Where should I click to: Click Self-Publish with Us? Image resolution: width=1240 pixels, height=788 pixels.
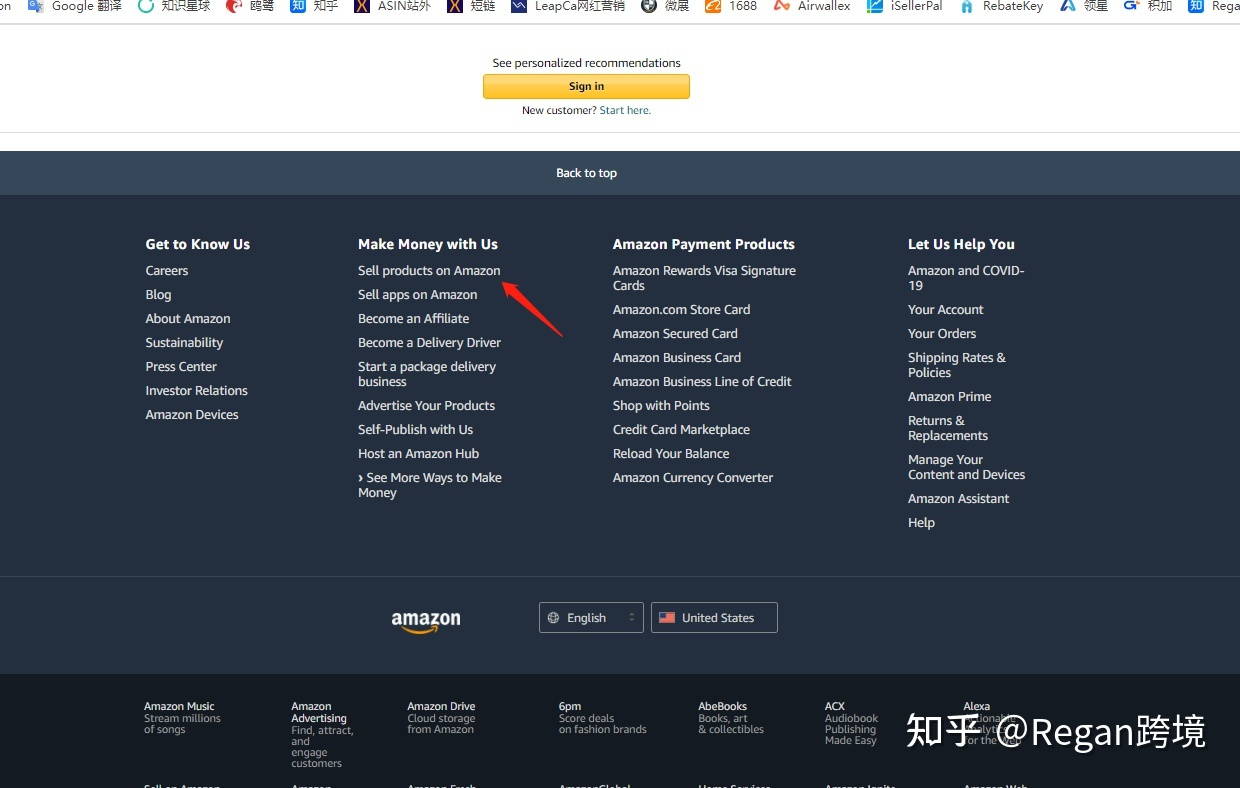coord(415,430)
